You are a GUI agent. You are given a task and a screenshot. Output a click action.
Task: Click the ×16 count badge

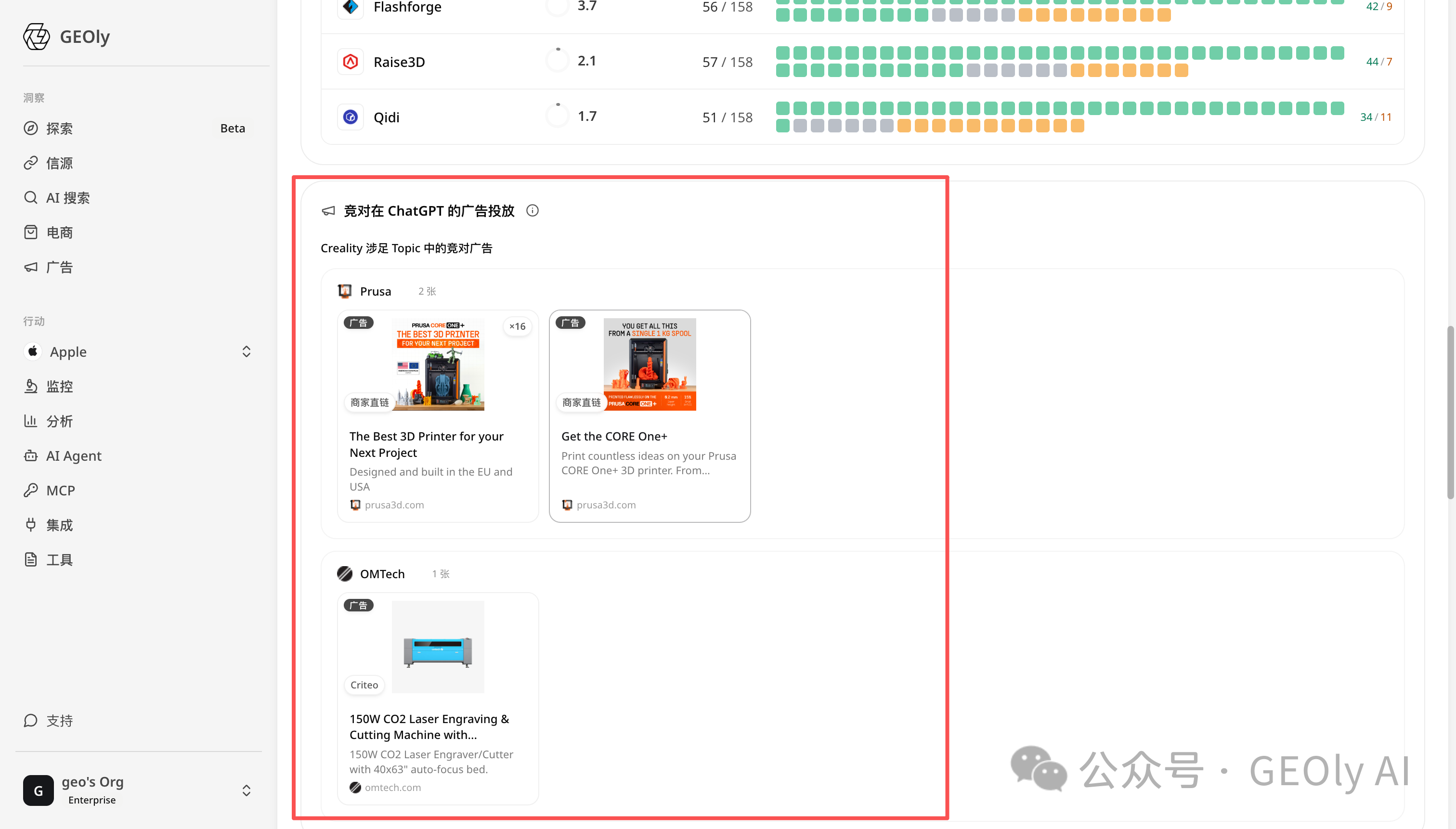click(517, 326)
